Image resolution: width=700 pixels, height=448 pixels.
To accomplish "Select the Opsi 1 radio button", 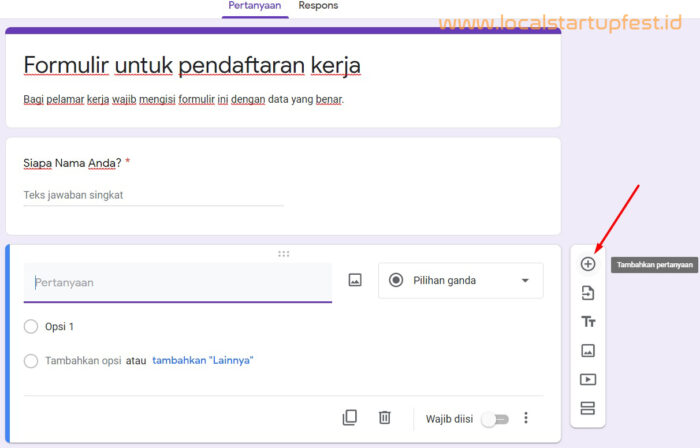I will pyautogui.click(x=31, y=327).
